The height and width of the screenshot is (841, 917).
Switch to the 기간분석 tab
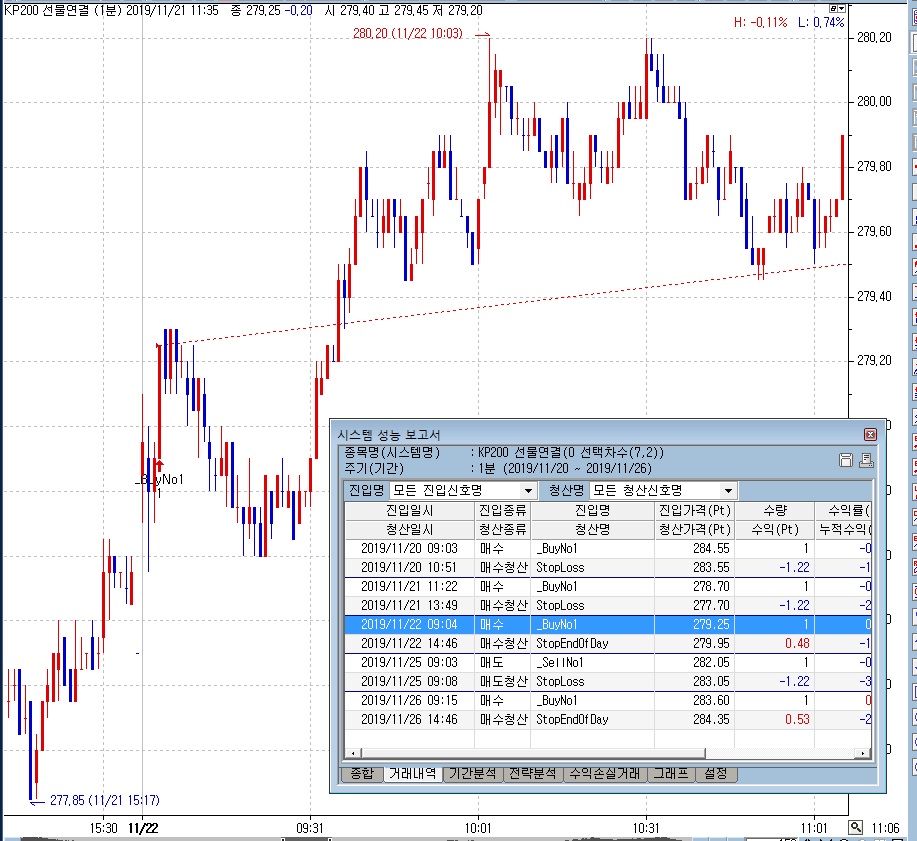(x=472, y=774)
